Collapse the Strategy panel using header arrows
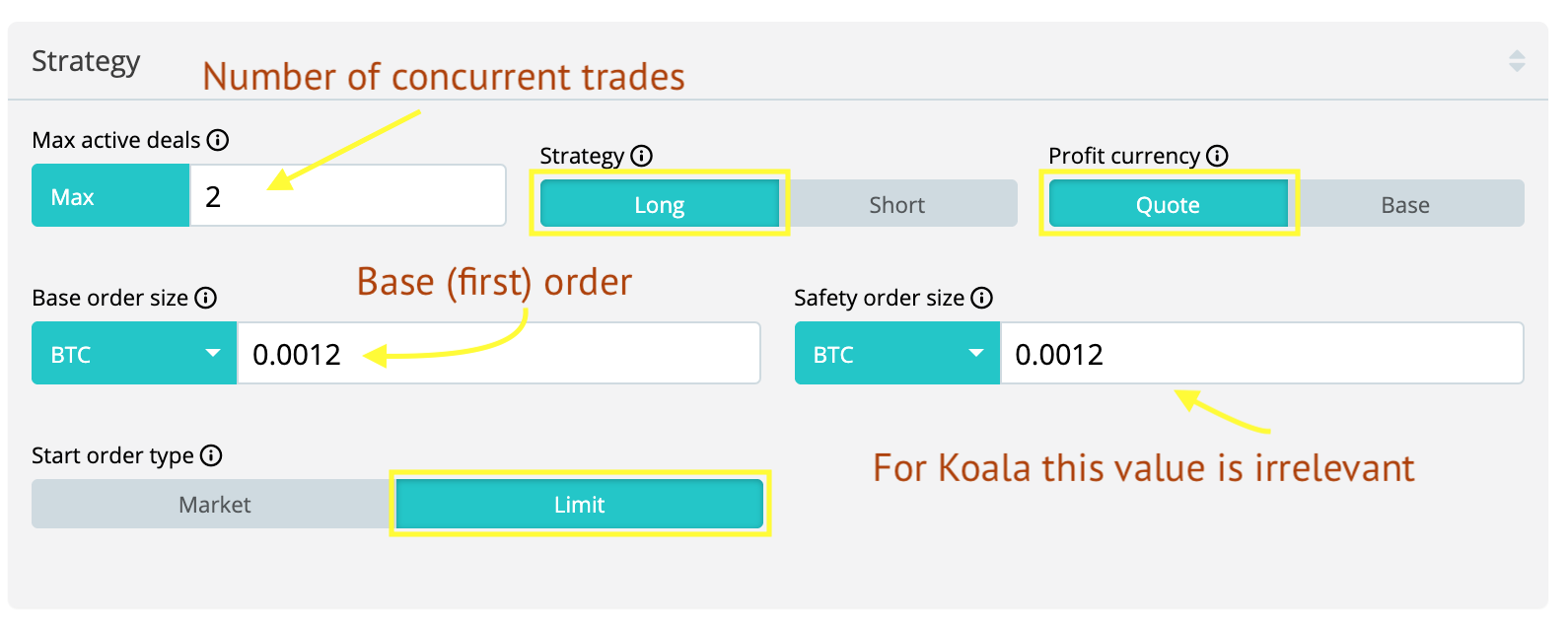Viewport: 1568px width, 623px height. 1517,61
